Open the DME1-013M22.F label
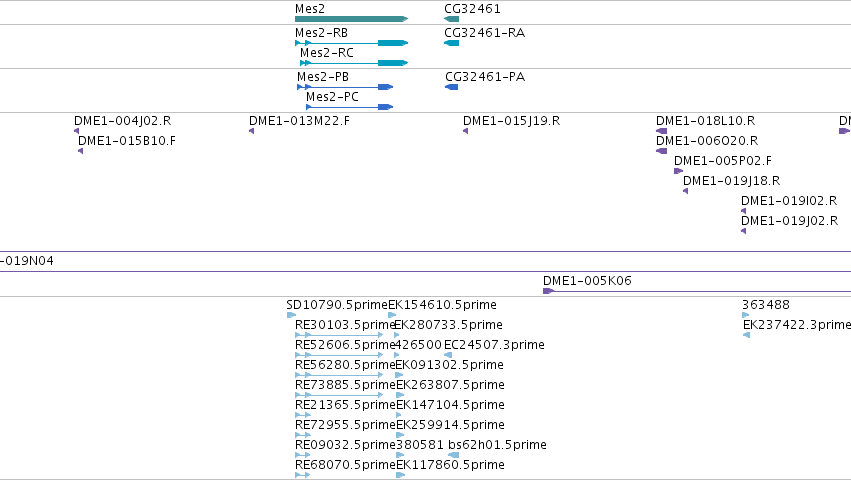Image resolution: width=851 pixels, height=480 pixels. [x=300, y=121]
